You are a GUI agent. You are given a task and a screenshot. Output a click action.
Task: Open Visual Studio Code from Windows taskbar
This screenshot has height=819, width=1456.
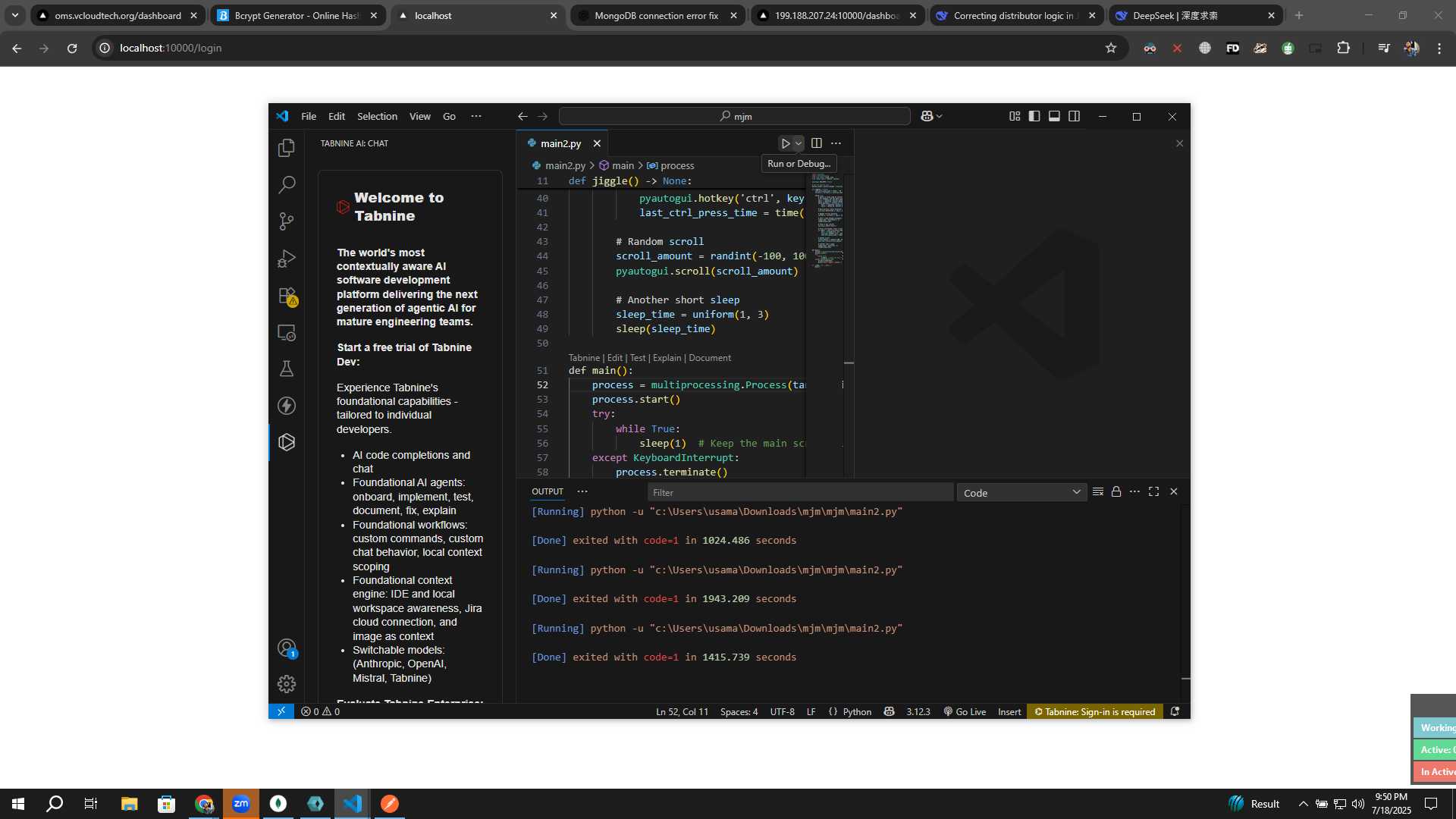353,804
